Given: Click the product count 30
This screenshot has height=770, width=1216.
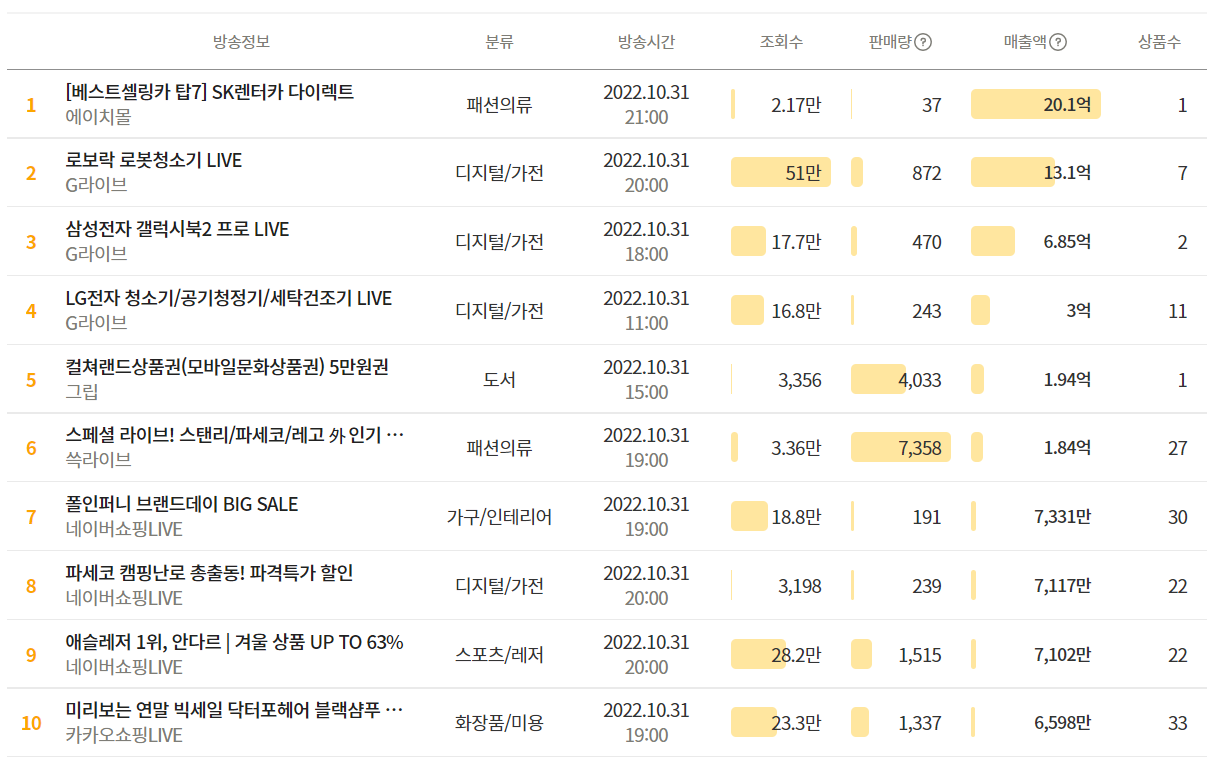Looking at the screenshot, I should coord(1178,517).
